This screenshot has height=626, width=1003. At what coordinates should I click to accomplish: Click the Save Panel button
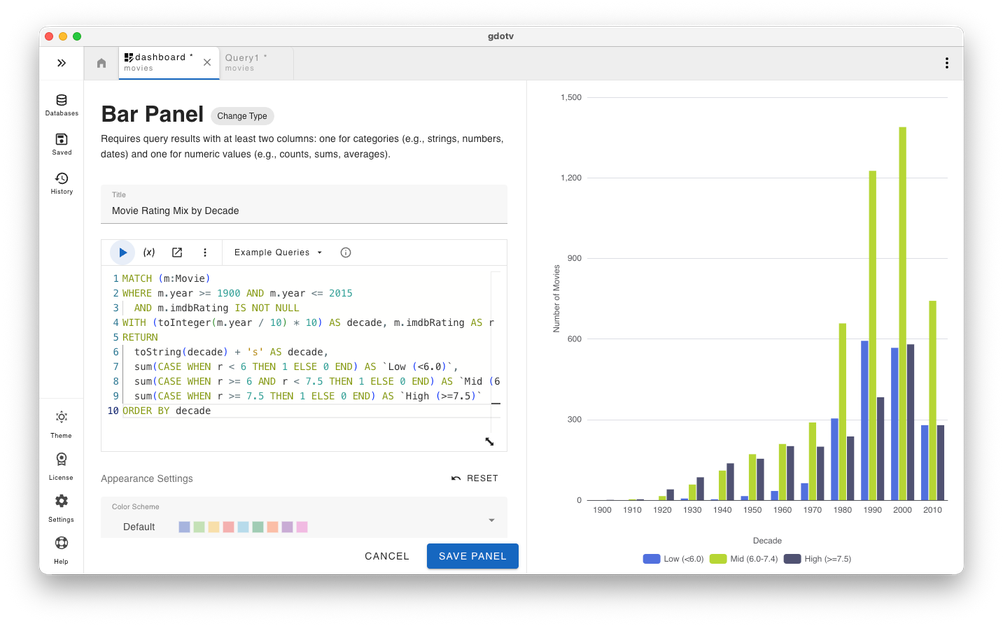tap(472, 556)
